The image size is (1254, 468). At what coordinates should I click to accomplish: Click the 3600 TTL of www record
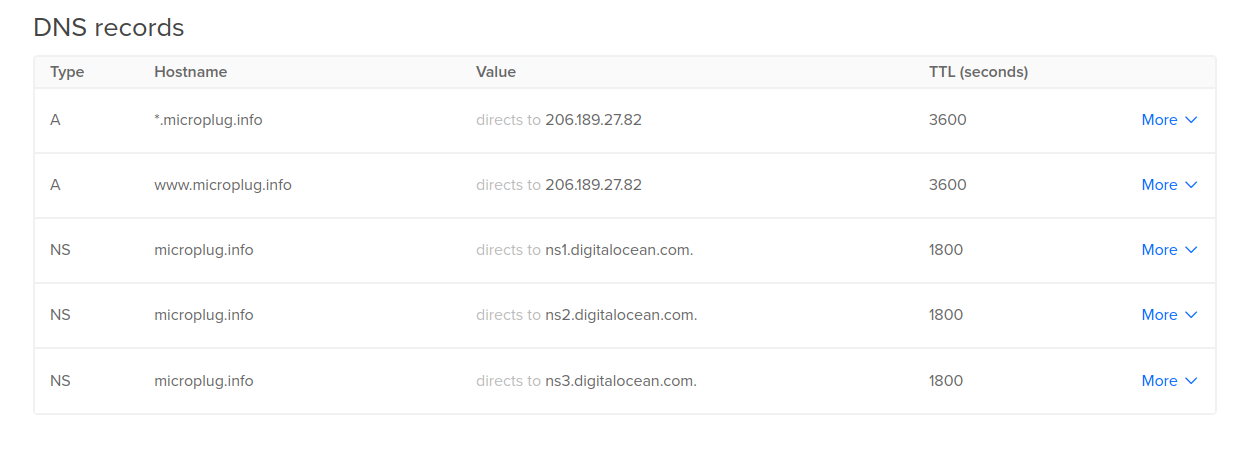[947, 185]
